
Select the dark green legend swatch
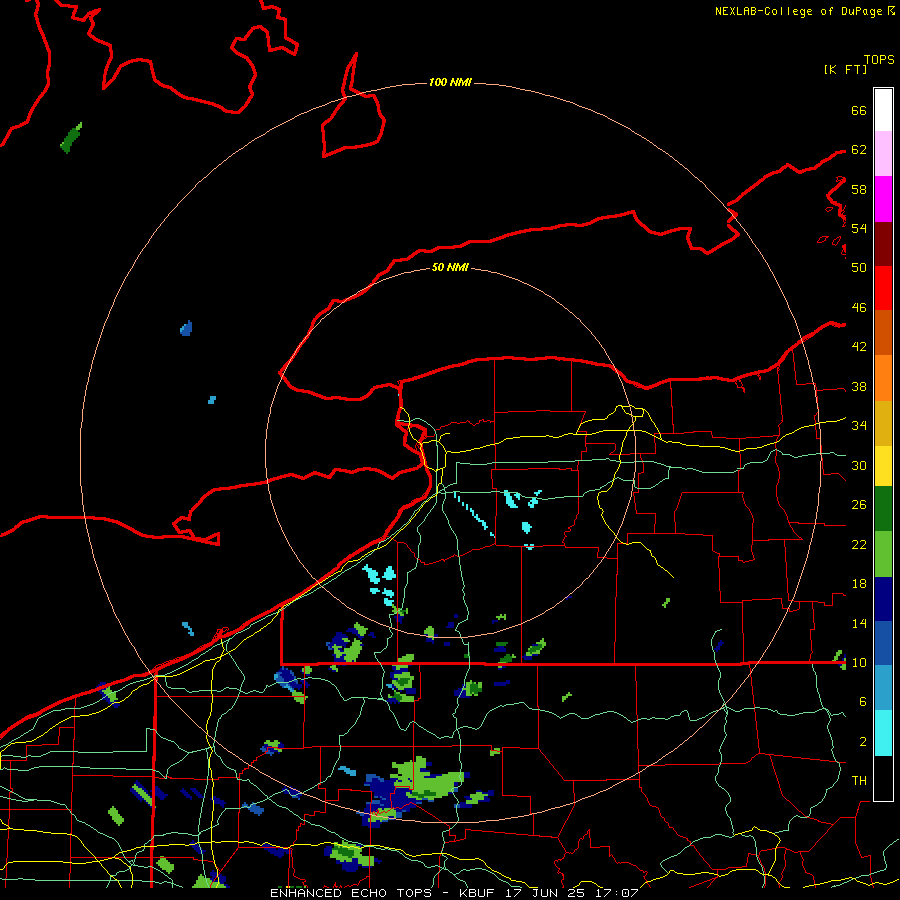883,509
